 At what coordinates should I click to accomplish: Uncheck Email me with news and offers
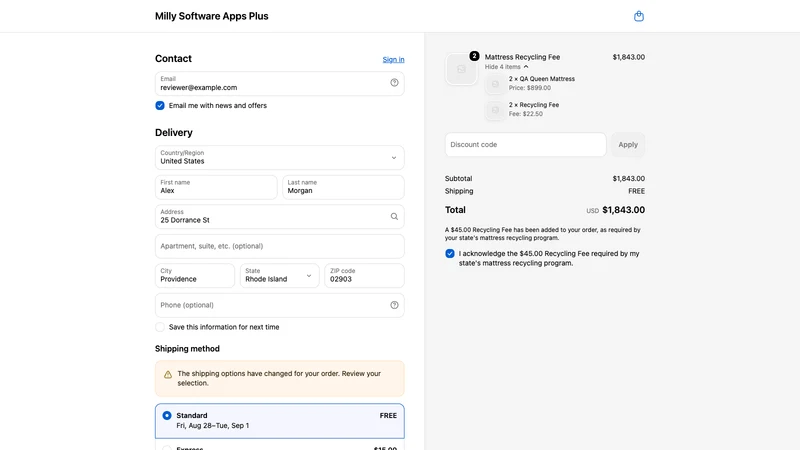160,106
